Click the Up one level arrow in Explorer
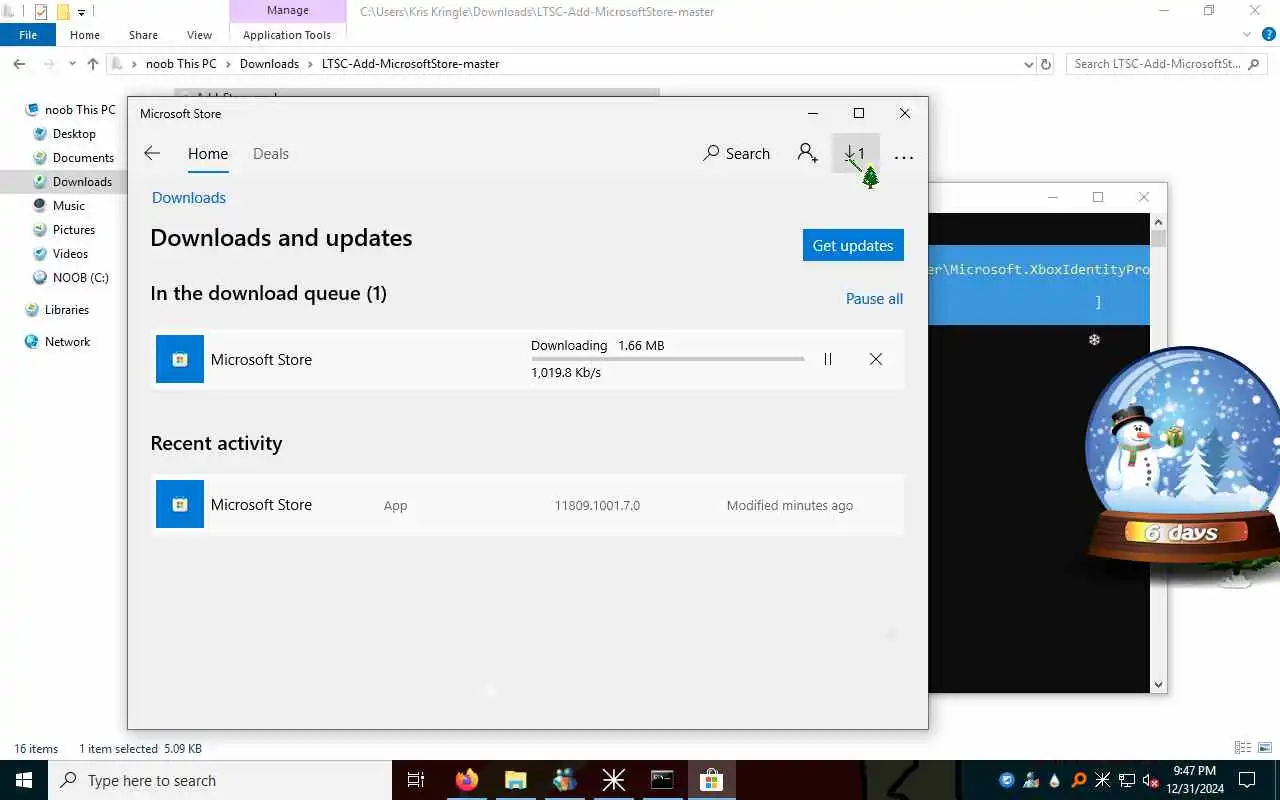1280x800 pixels. (93, 64)
